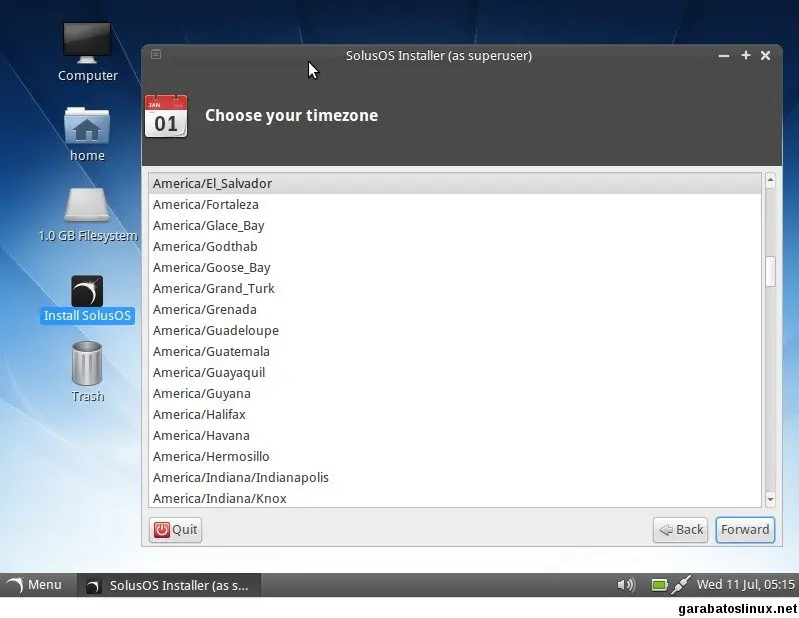Screen dimensions: 799x618
Task: Select America/Indiana/Indianapolis timezone
Action: tap(455, 477)
